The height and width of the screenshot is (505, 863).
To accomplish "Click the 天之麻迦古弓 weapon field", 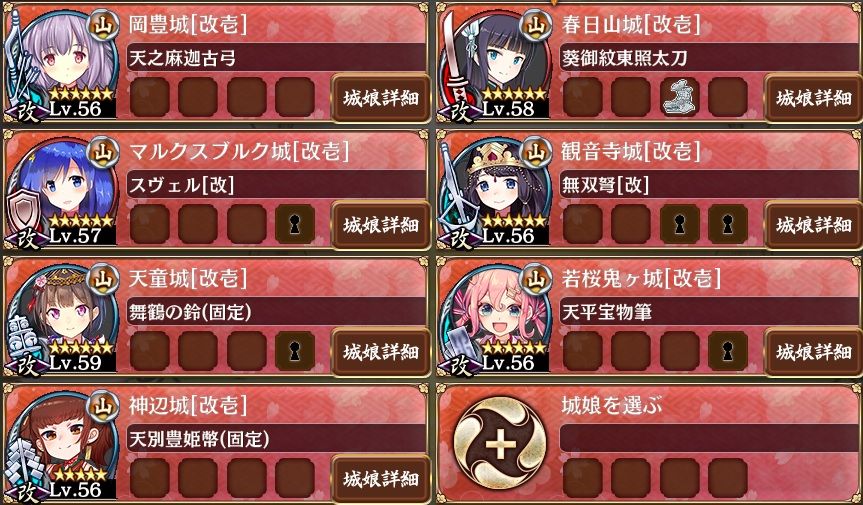I will pyautogui.click(x=276, y=57).
